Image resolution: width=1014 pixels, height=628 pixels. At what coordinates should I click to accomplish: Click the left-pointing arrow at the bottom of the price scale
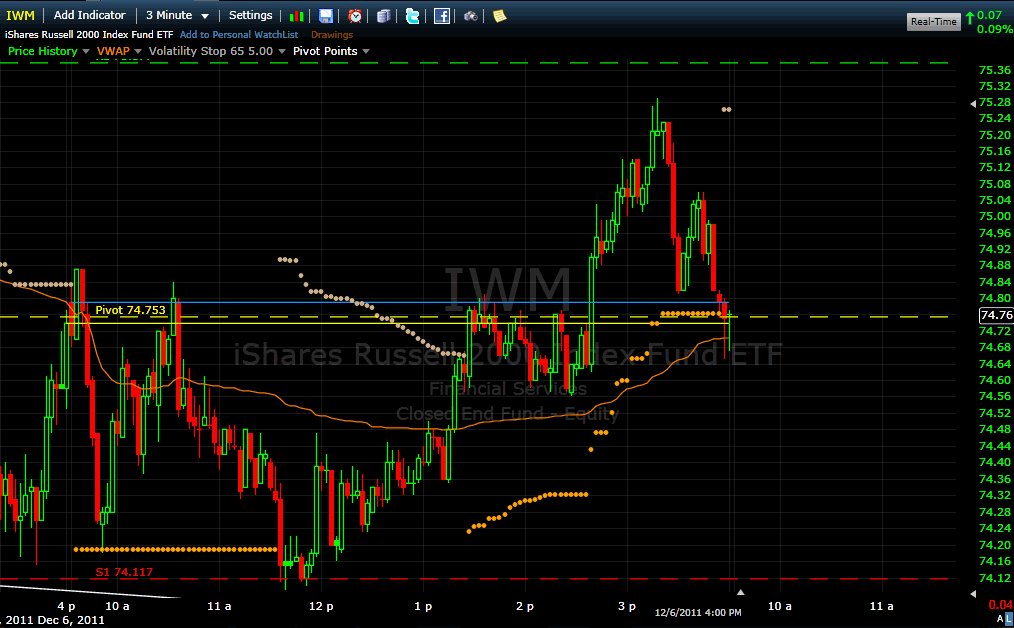click(973, 593)
